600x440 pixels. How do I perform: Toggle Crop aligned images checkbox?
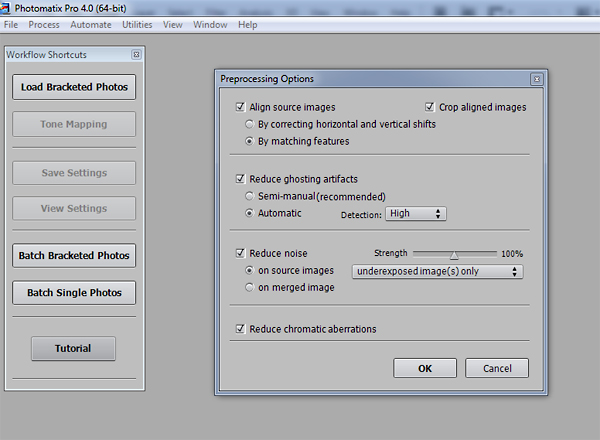[x=430, y=107]
